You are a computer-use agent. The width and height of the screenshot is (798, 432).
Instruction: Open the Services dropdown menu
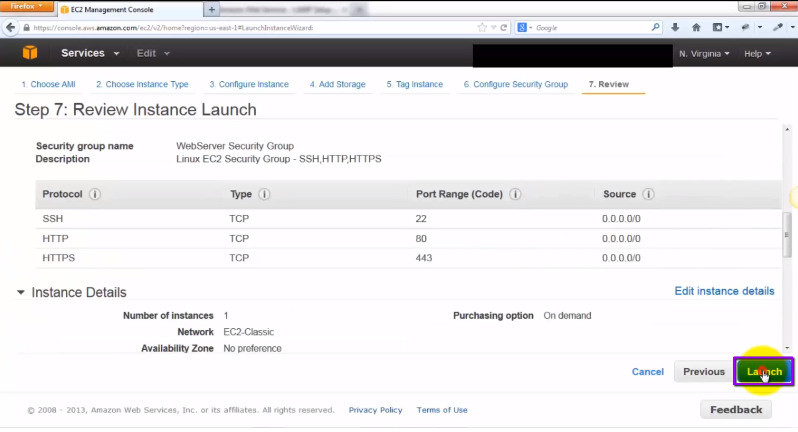click(90, 53)
